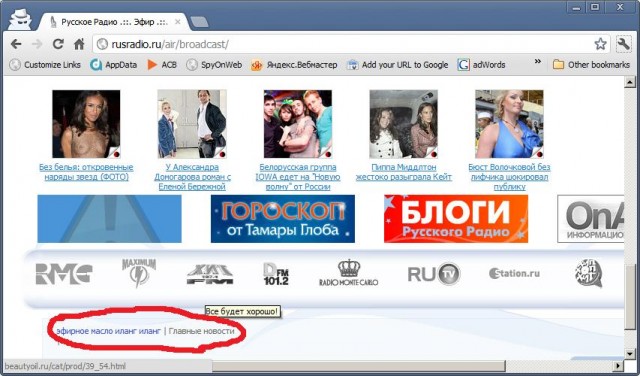The height and width of the screenshot is (376, 640).
Task: Open the ACB bookmark
Action: [162, 65]
